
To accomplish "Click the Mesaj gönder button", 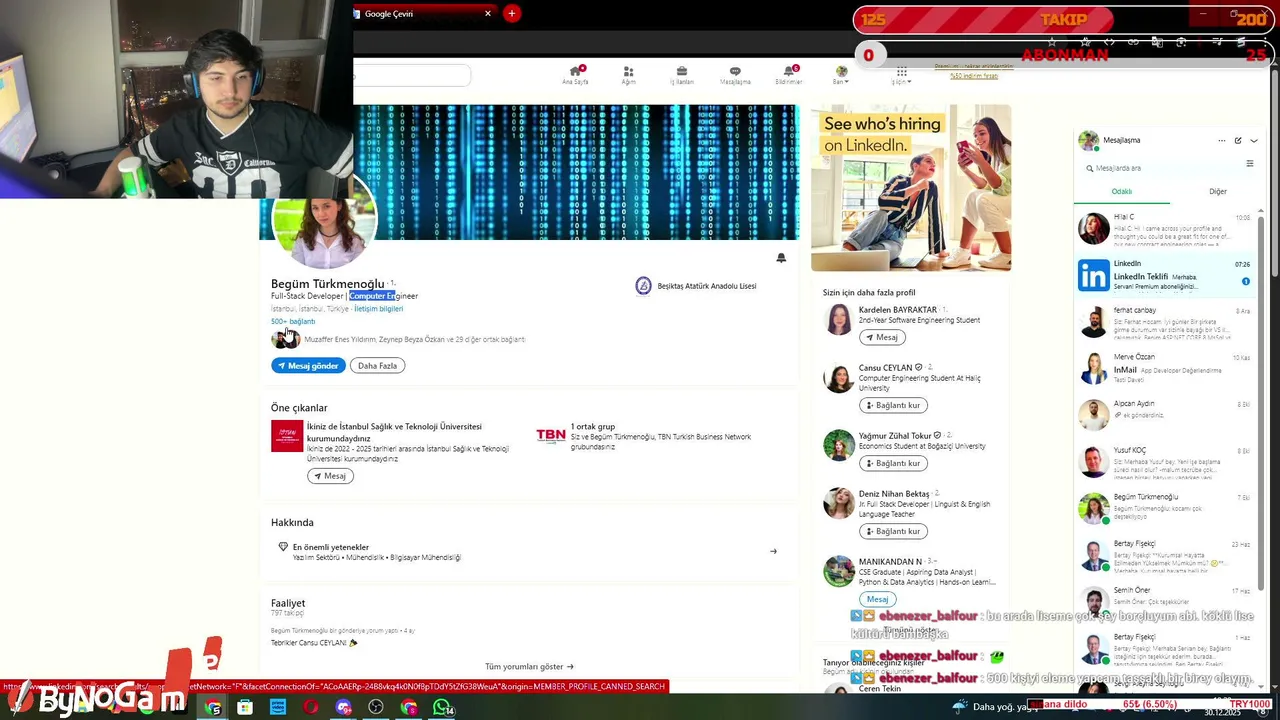I will [308, 366].
